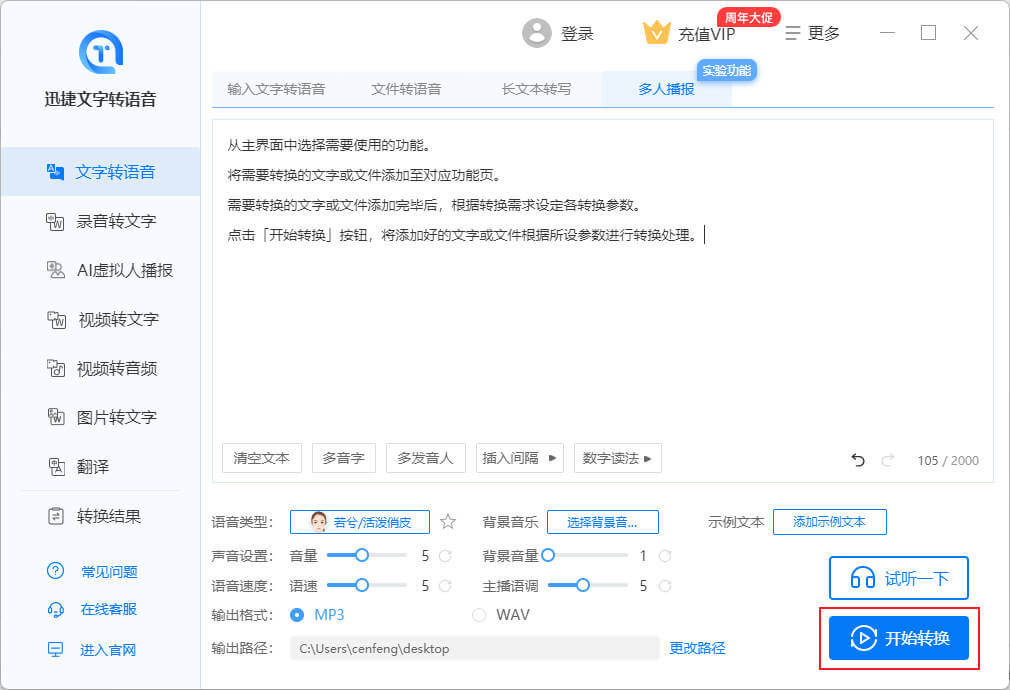
Task: Open the 更多 menu
Action: pos(812,33)
